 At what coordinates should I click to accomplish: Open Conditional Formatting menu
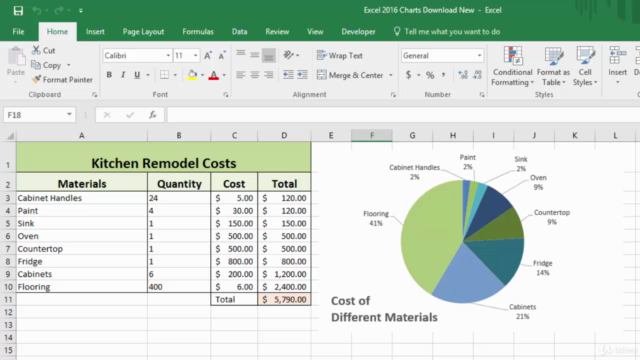point(513,66)
